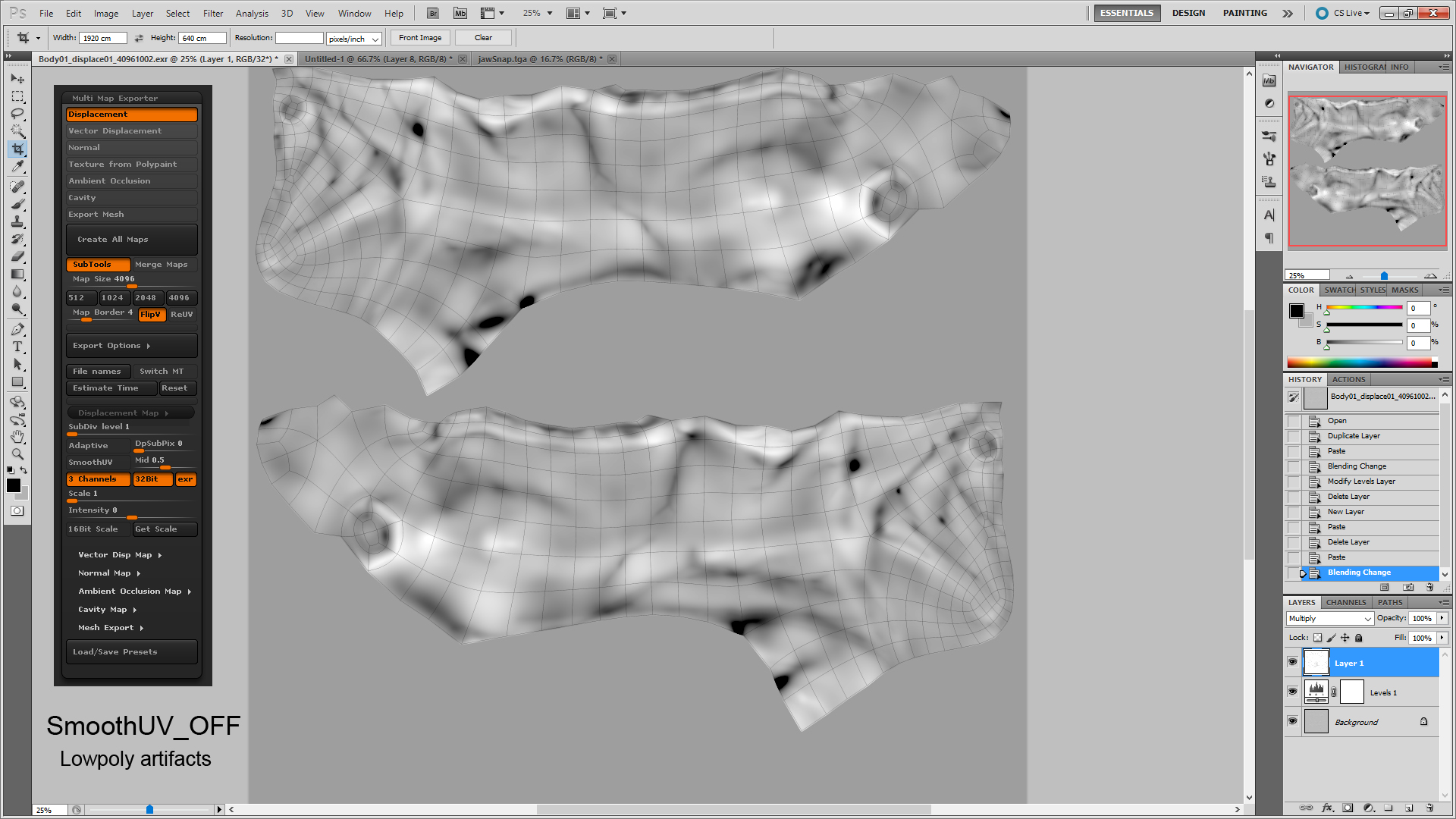Toggle Lock transparent pixels
1456x819 pixels.
(x=1317, y=638)
